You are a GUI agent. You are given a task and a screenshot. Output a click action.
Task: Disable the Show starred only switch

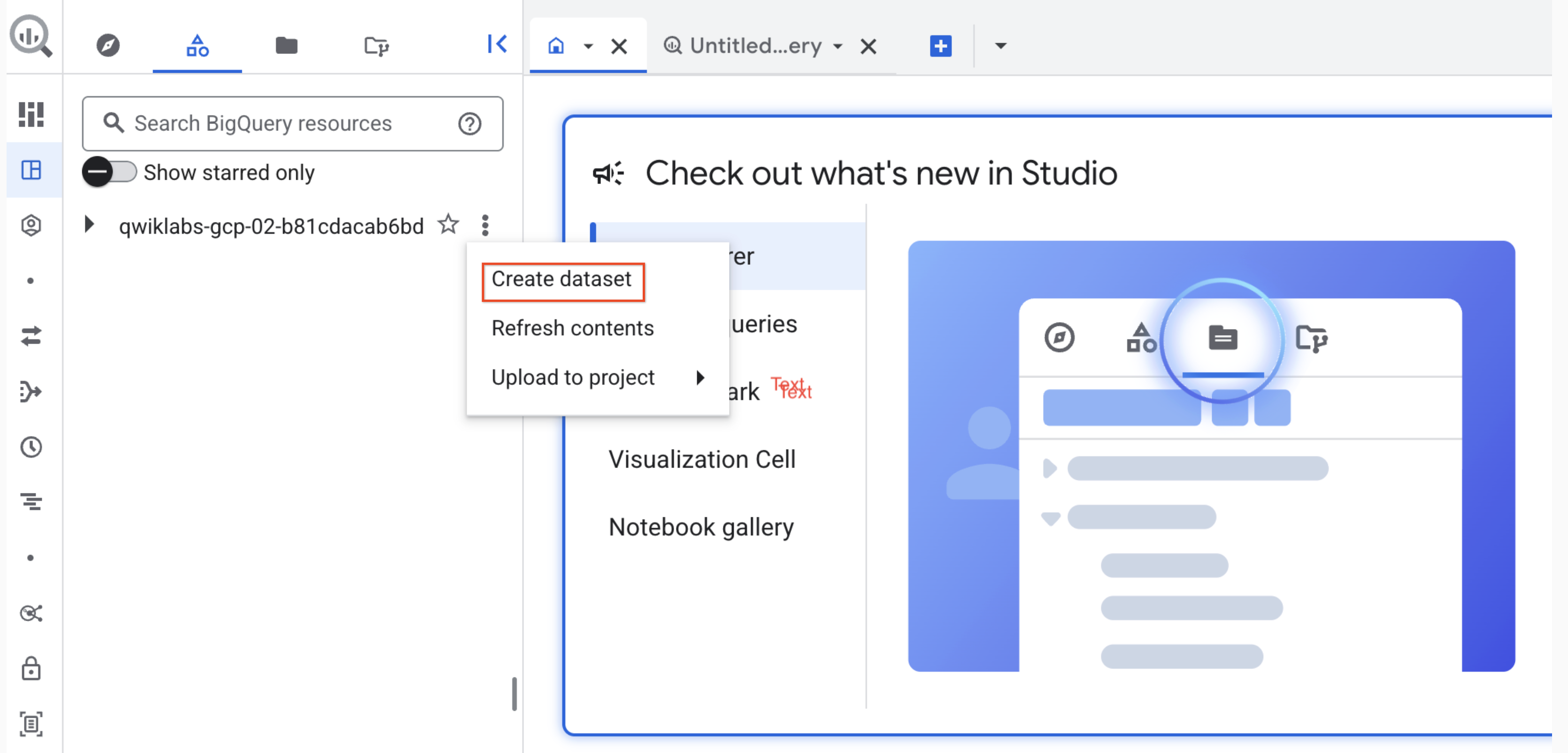coord(110,172)
